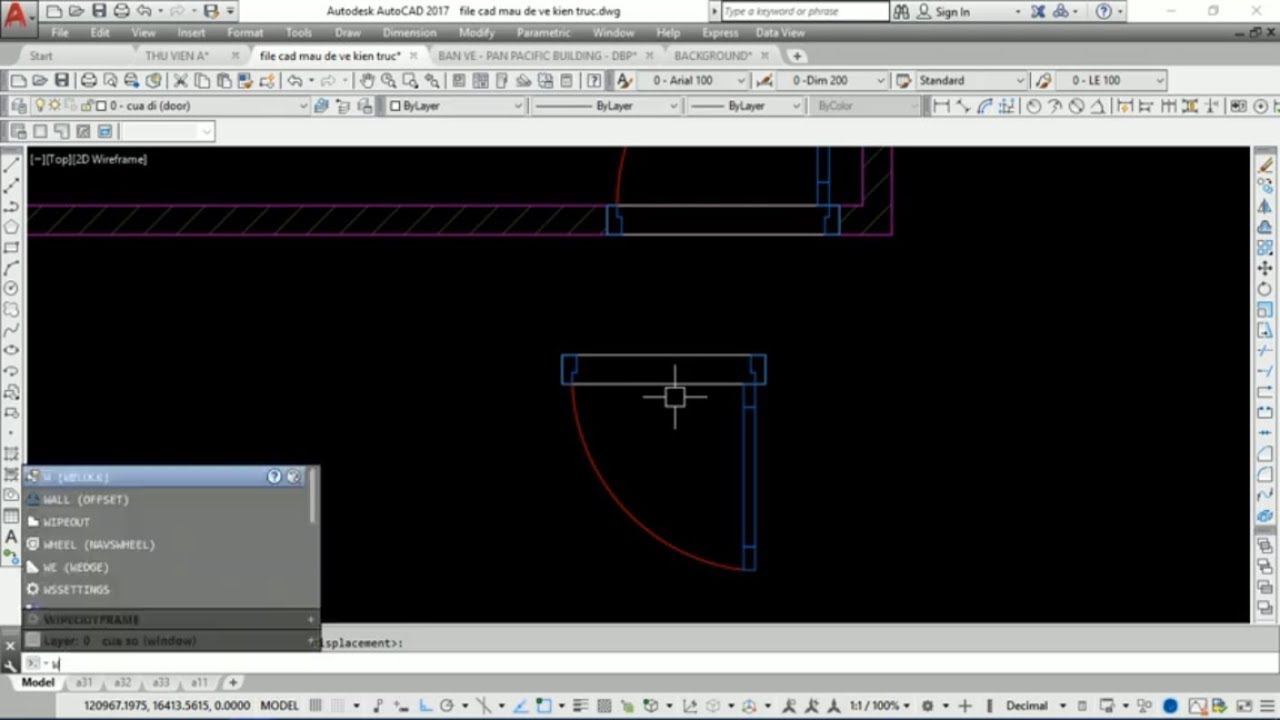Open multileader style dropdown '0 - LE 100'

tap(1112, 81)
